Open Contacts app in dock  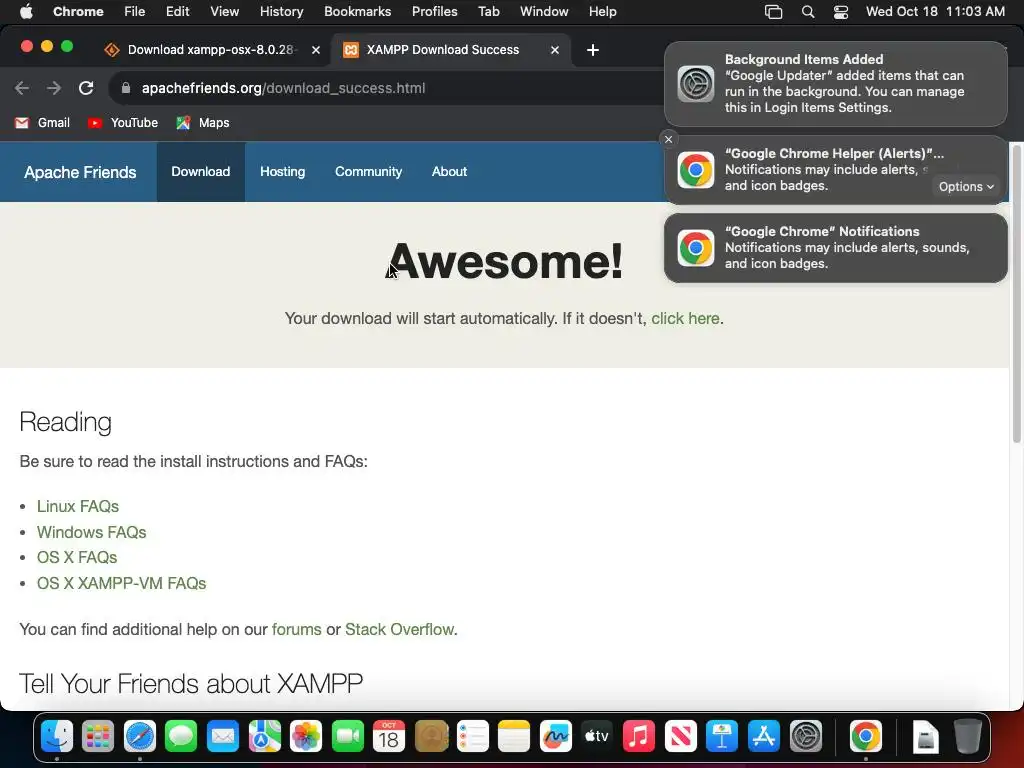431,737
